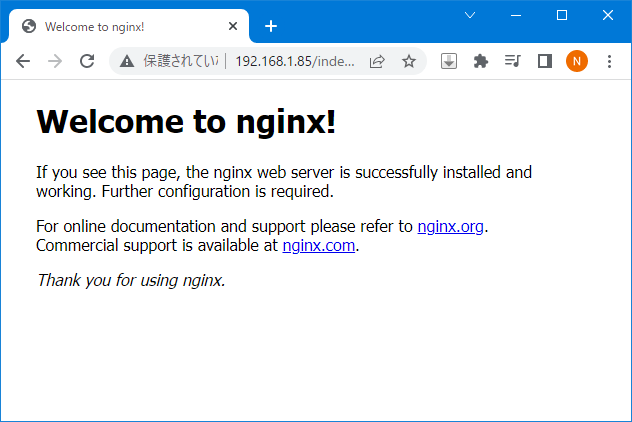The height and width of the screenshot is (422, 632).
Task: Open the media controls playlist icon
Action: (513, 61)
